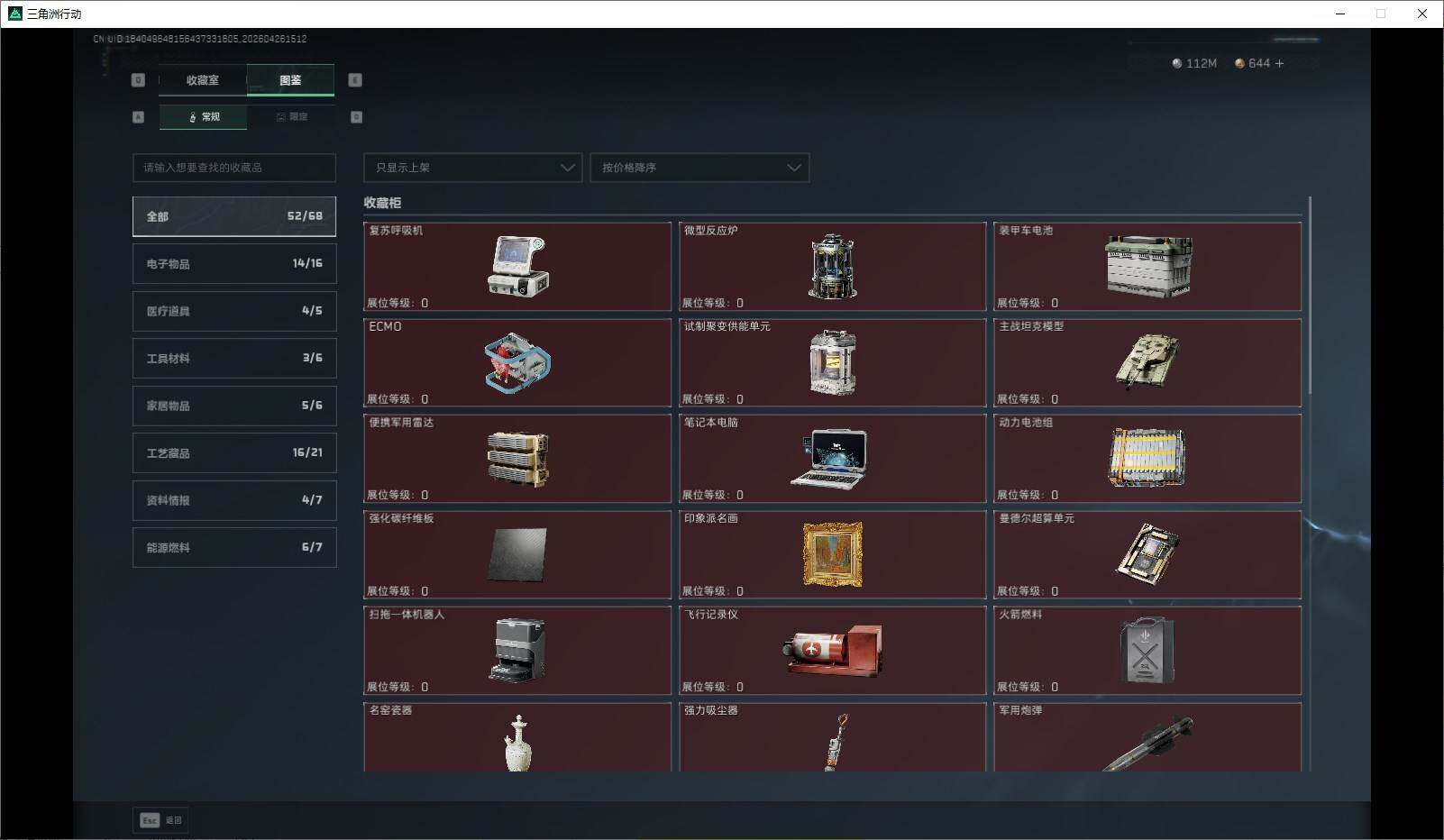The height and width of the screenshot is (840, 1444).
Task: Pick the 装甲车电池 battery icon
Action: click(x=1148, y=267)
